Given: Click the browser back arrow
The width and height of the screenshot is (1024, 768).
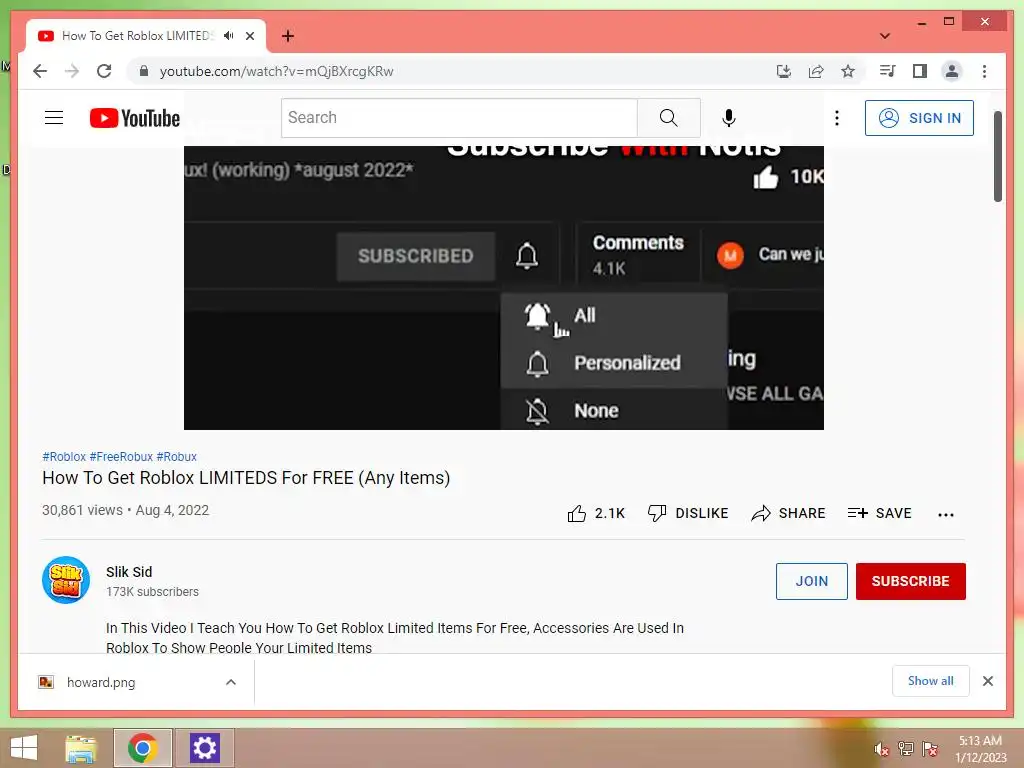Looking at the screenshot, I should (40, 71).
